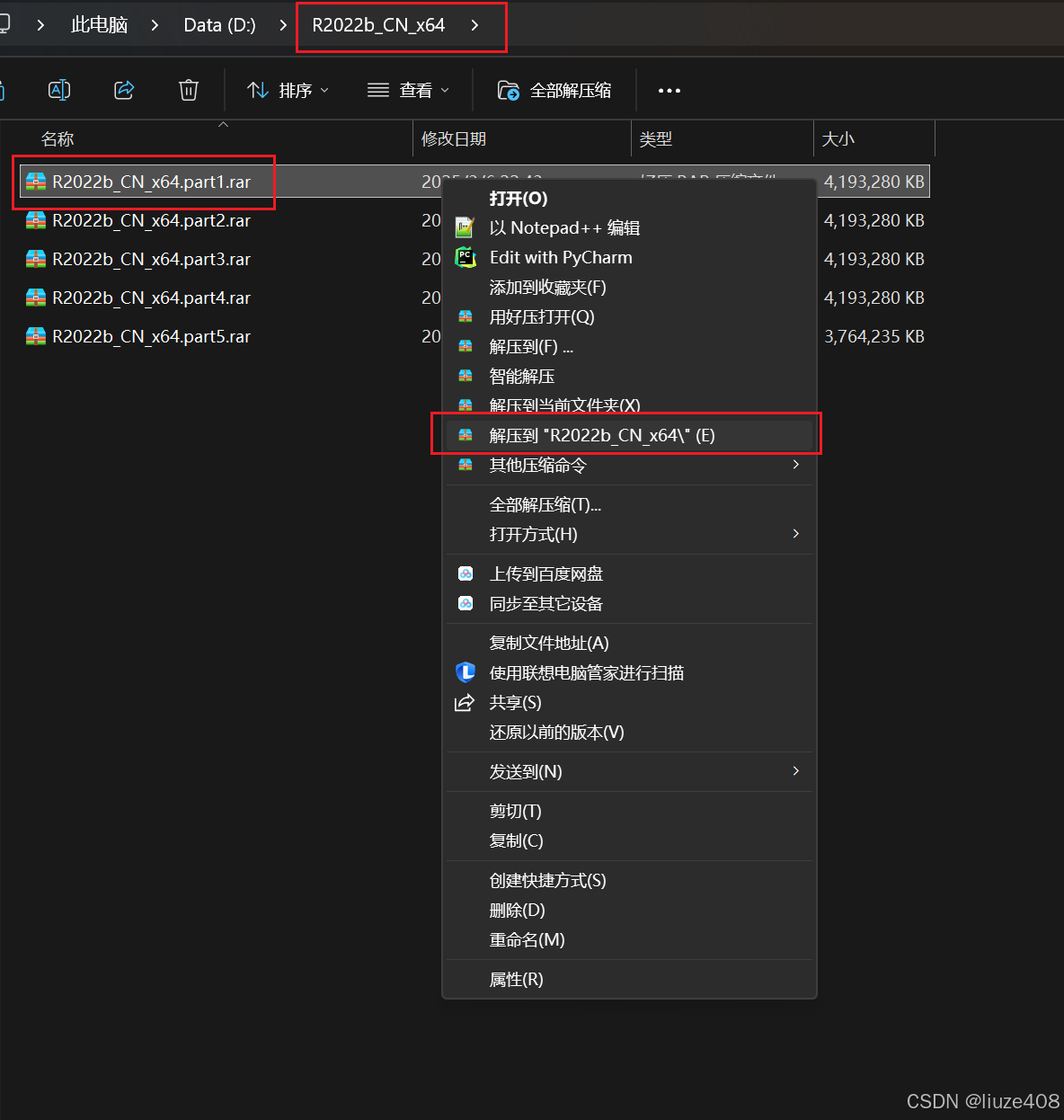The image size is (1064, 1120).
Task: Click the Lenovo scan icon in the context menu
Action: (x=465, y=672)
